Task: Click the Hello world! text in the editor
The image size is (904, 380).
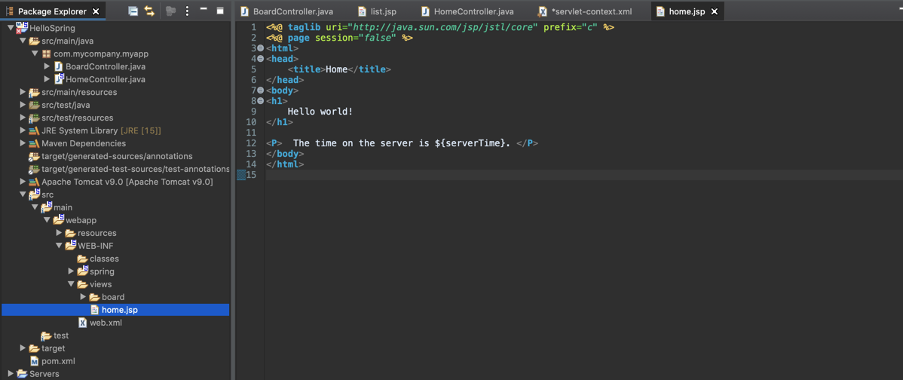Action: click(x=320, y=111)
